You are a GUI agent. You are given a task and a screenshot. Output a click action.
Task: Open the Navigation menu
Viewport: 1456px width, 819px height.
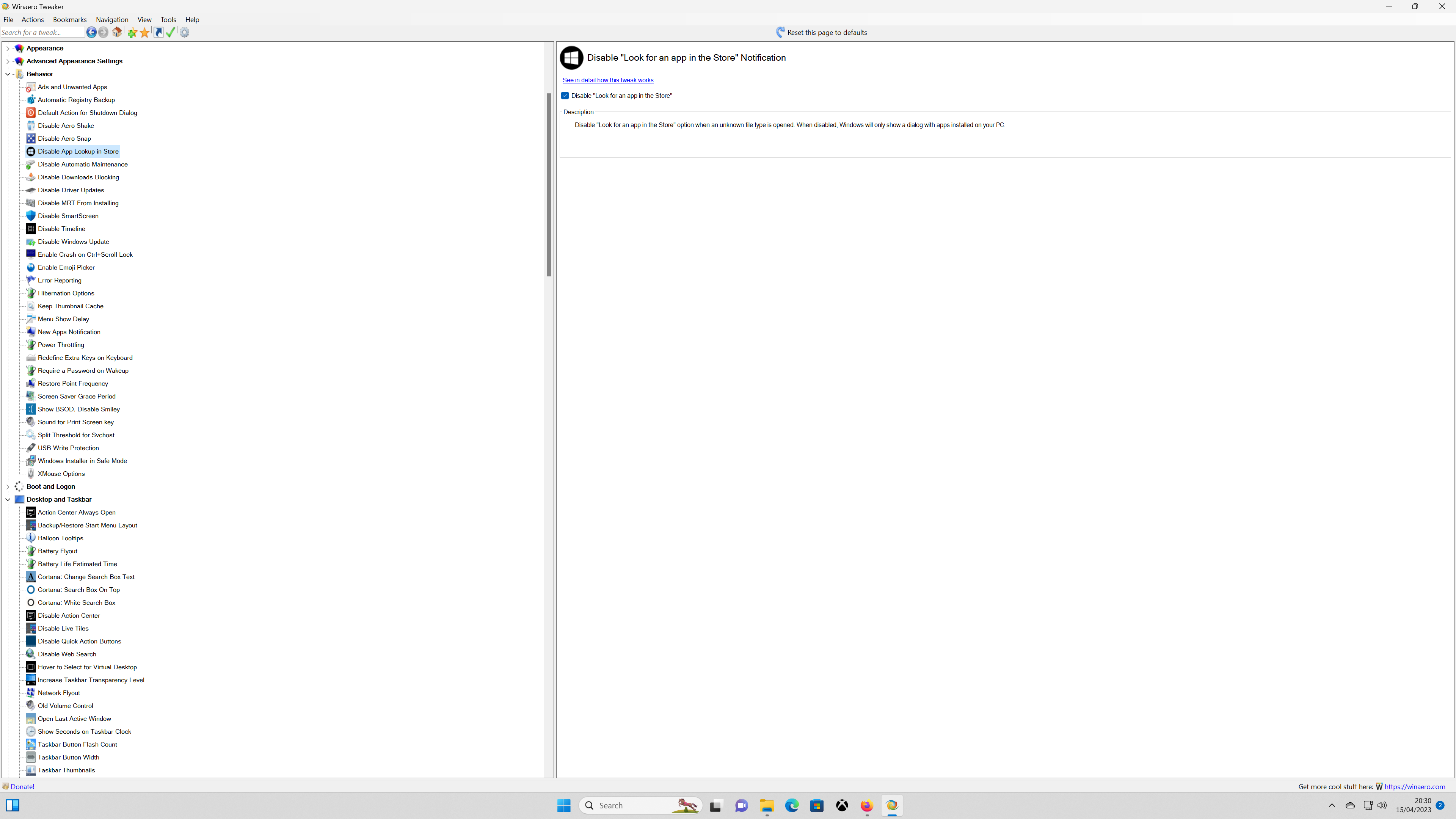pyautogui.click(x=112, y=19)
